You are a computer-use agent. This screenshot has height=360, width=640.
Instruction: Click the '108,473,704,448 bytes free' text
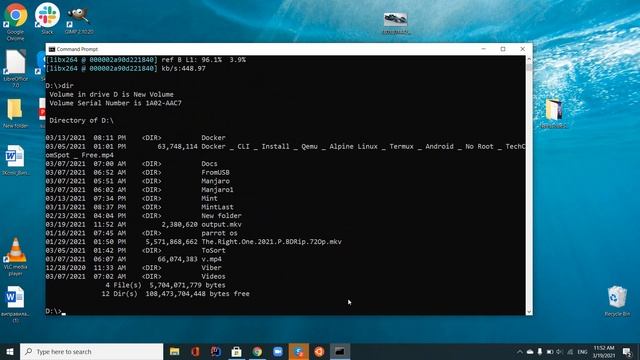[x=197, y=294]
